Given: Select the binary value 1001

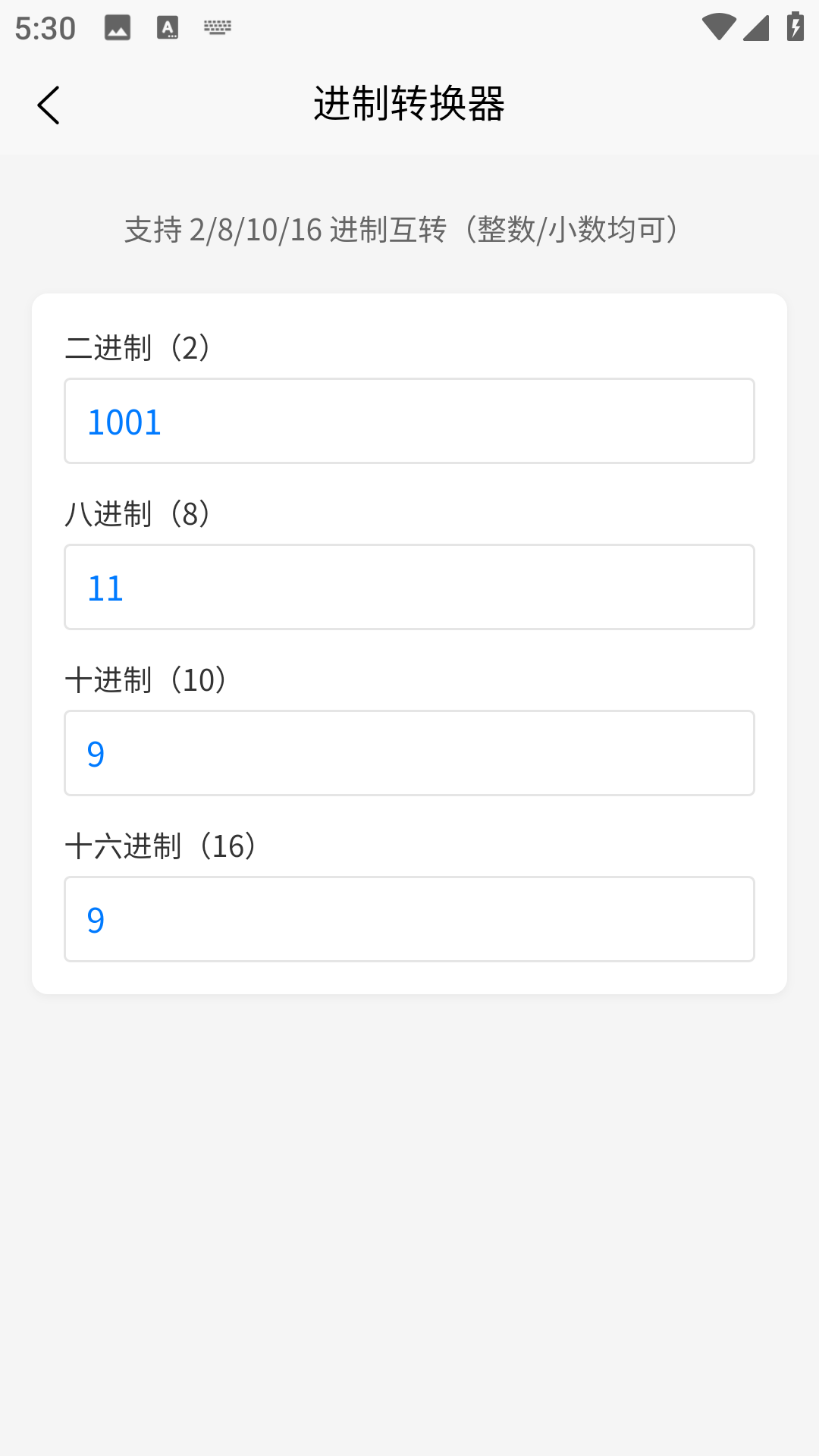Looking at the screenshot, I should tap(126, 421).
